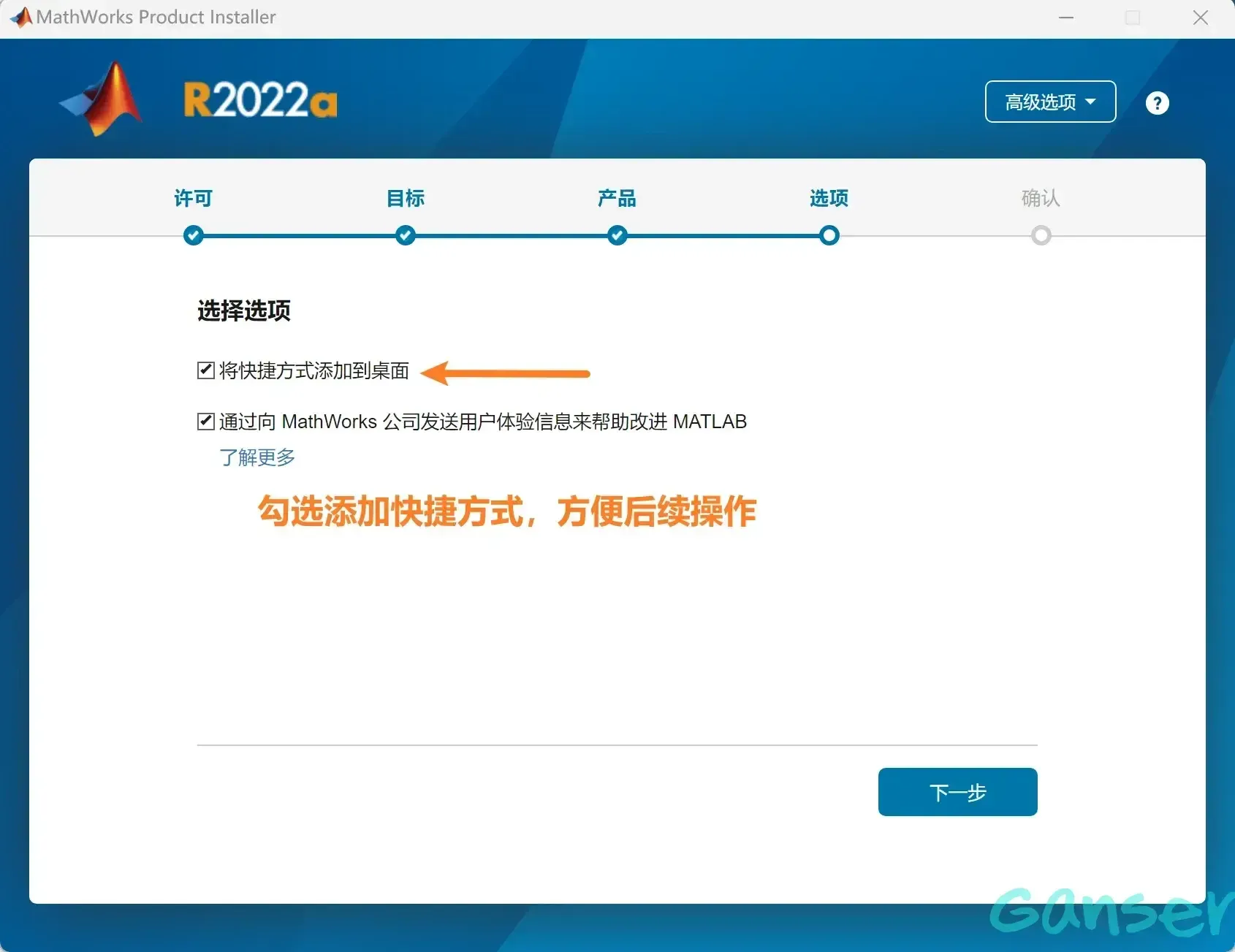Open the 高级选项 dropdown
This screenshot has height=952, width=1235.
(1050, 102)
